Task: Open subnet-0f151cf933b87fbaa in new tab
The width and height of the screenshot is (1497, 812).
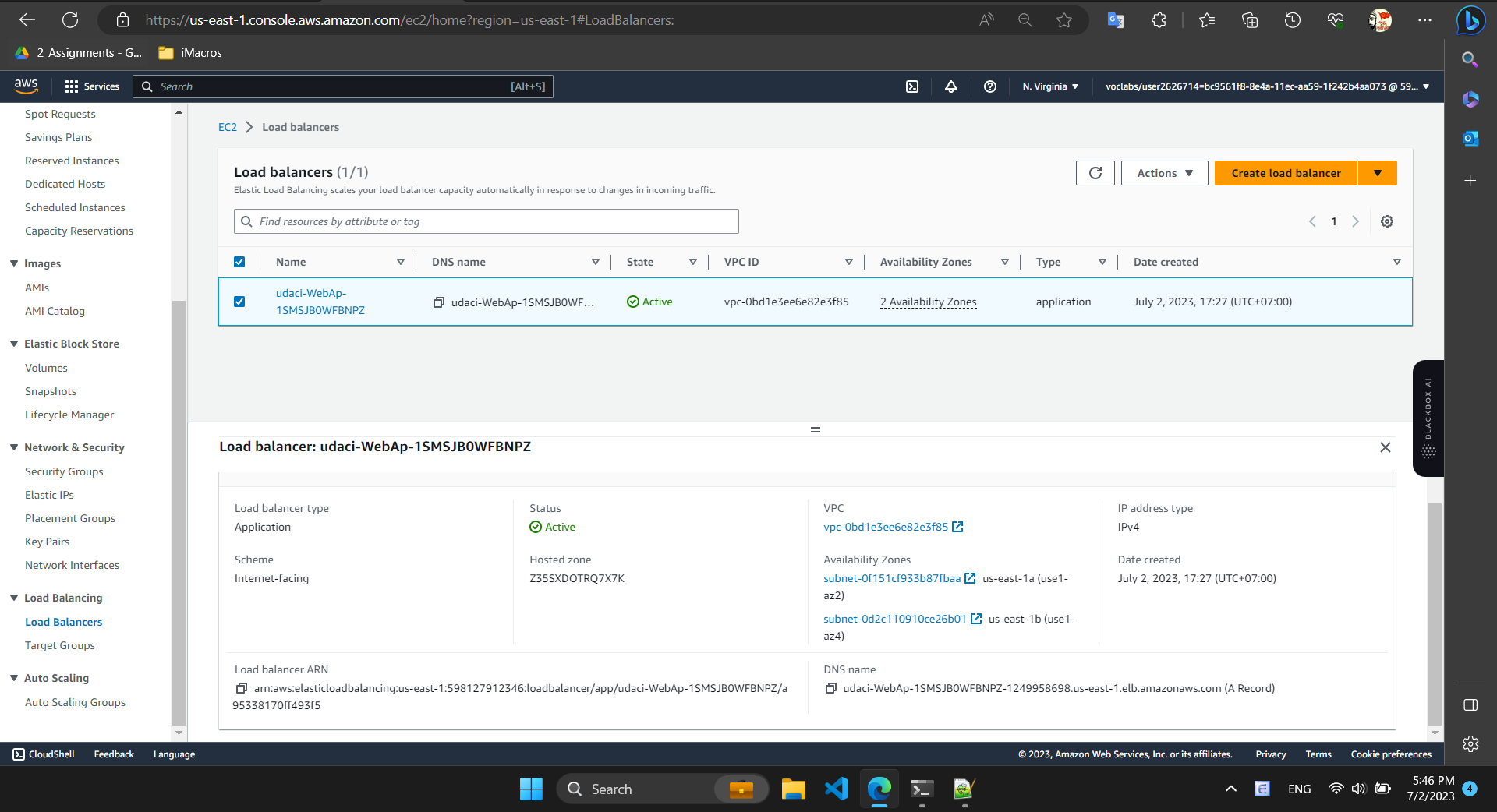Action: coord(969,578)
